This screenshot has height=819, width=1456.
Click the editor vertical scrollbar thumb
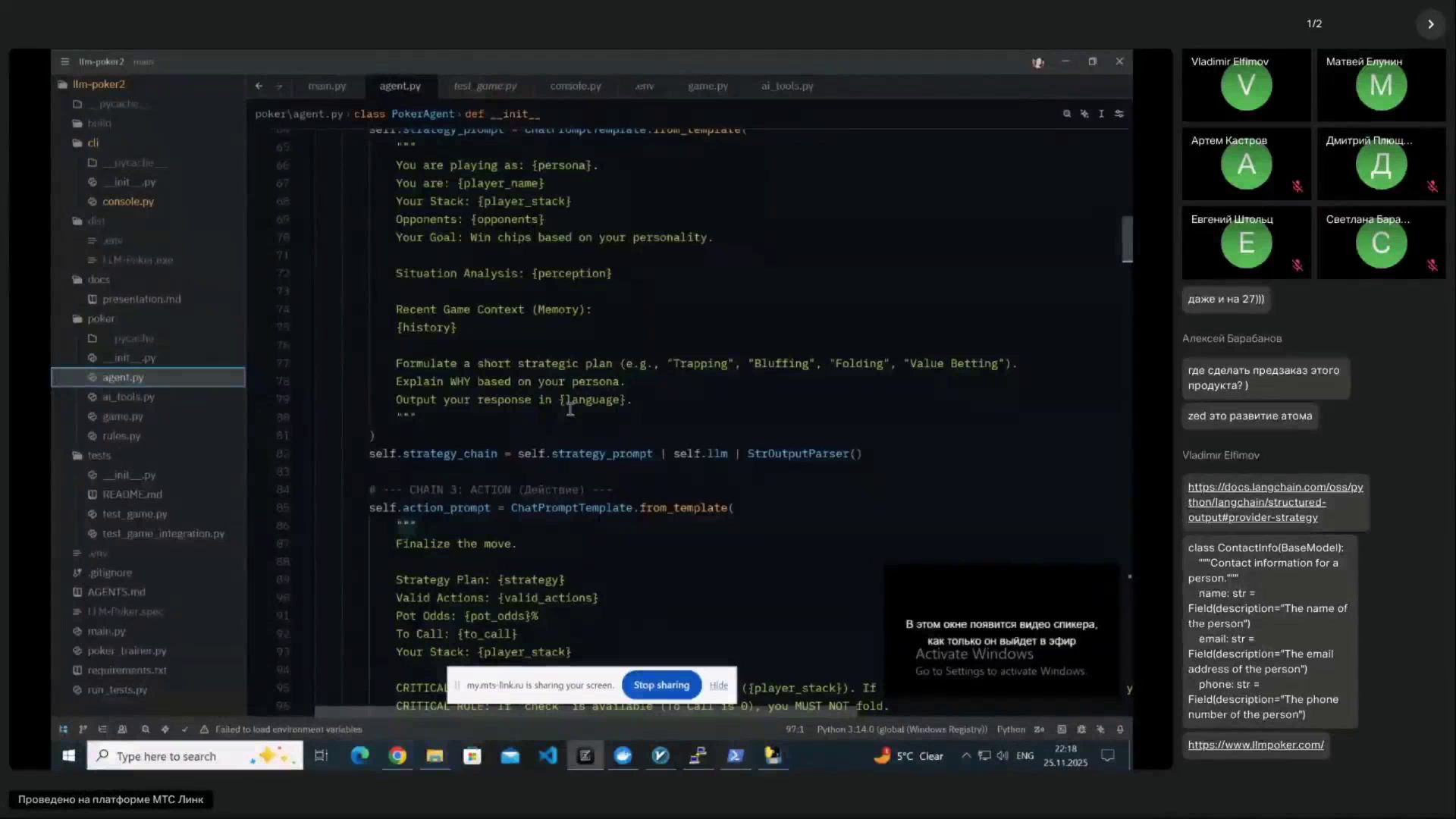(x=1128, y=239)
